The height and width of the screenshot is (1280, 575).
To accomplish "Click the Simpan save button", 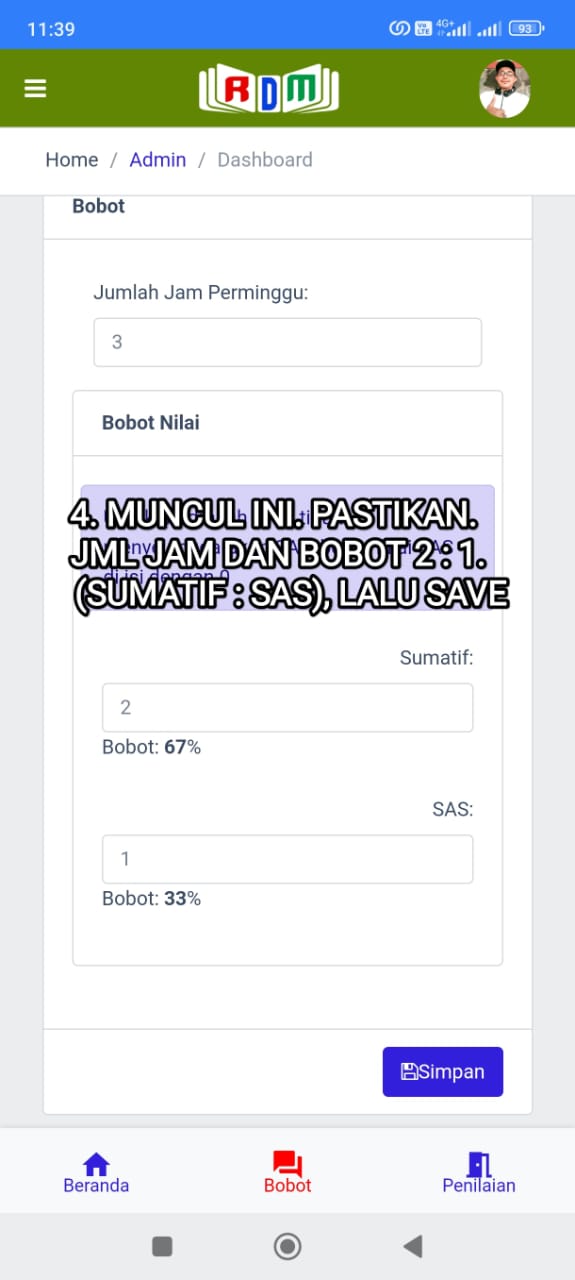I will pyautogui.click(x=443, y=1072).
